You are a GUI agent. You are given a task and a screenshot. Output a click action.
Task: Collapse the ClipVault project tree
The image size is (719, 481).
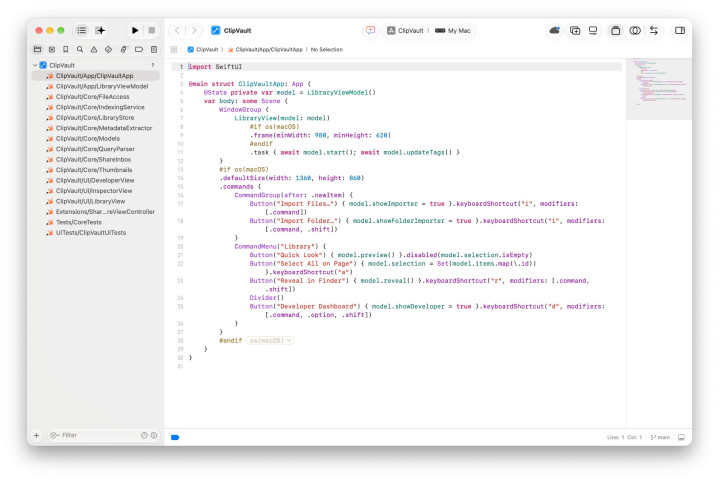click(35, 65)
